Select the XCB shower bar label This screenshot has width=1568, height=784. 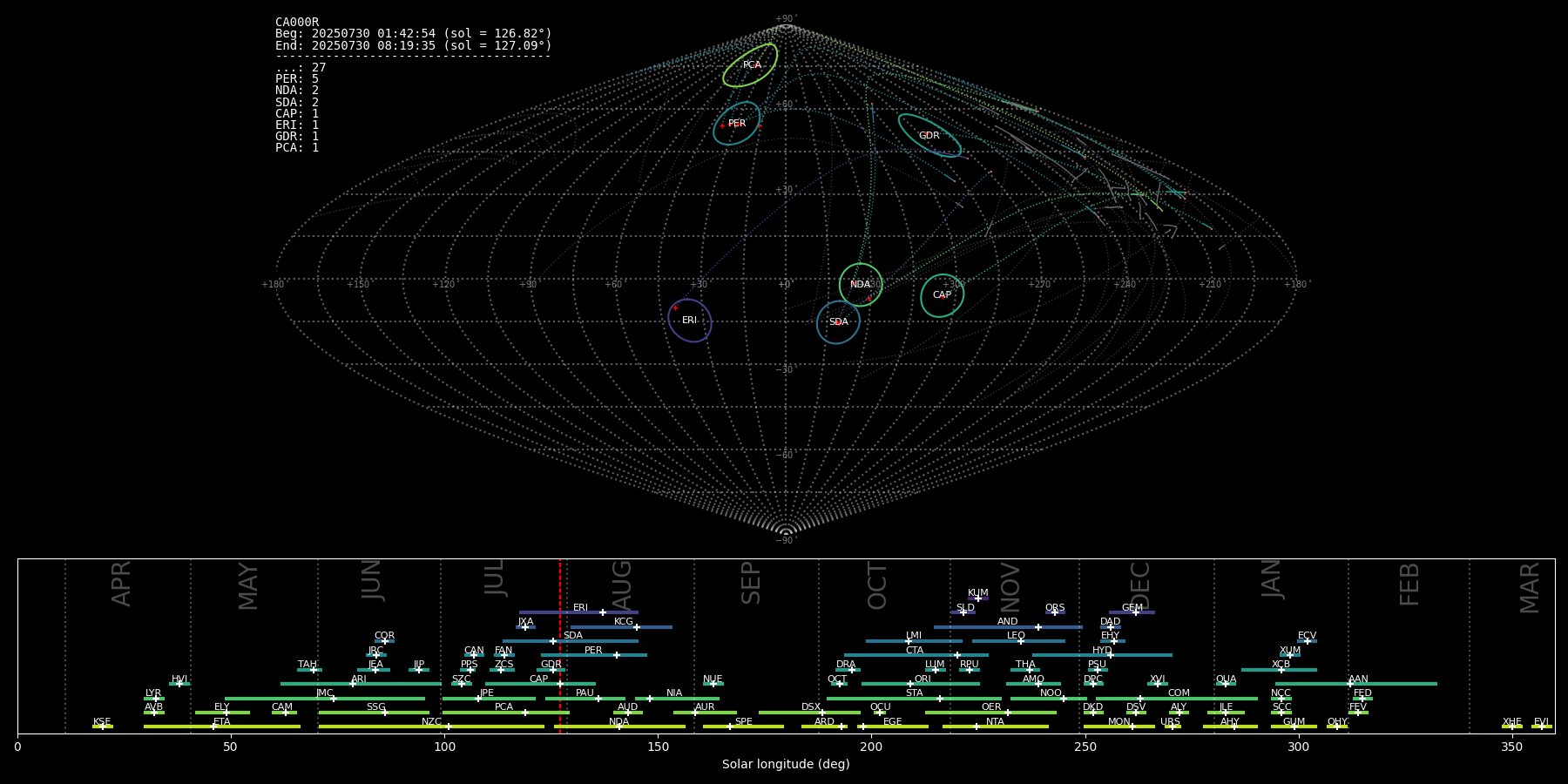click(1281, 665)
